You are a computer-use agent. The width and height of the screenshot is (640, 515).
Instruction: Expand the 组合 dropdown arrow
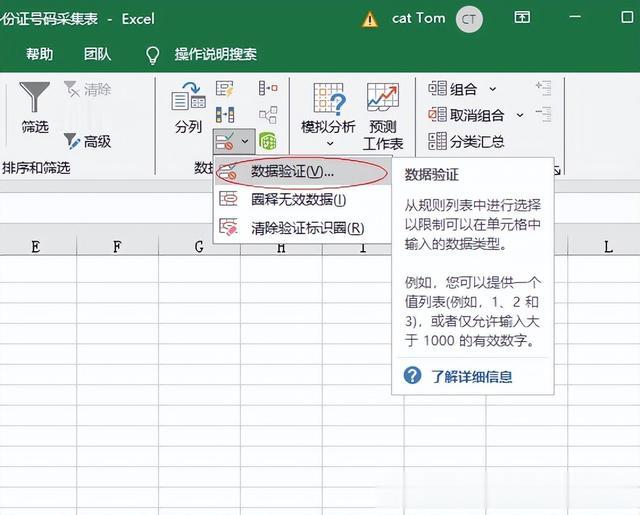point(493,89)
